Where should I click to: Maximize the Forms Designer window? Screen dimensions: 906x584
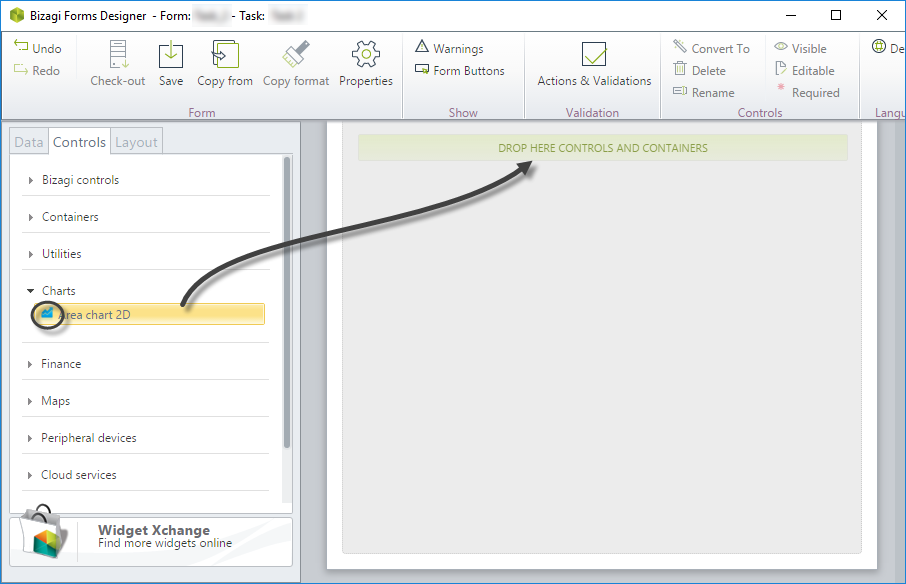coord(836,15)
